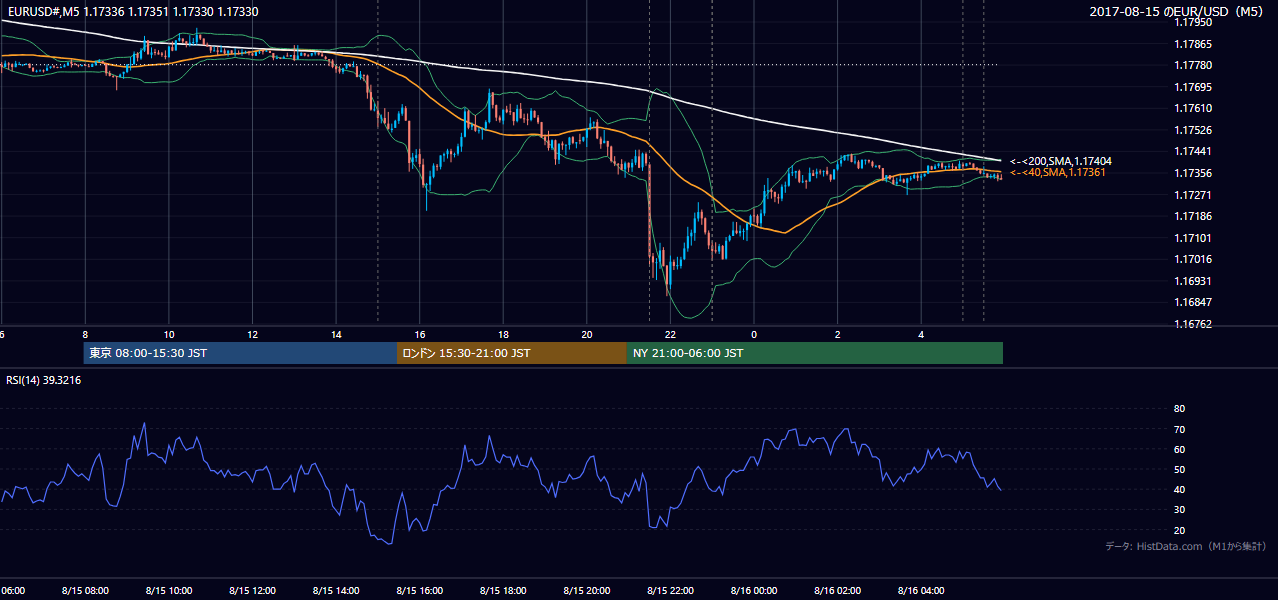The height and width of the screenshot is (600, 1278).
Task: Click the 2017-08-15 EUR/USD (M5) heading
Action: pyautogui.click(x=1177, y=12)
